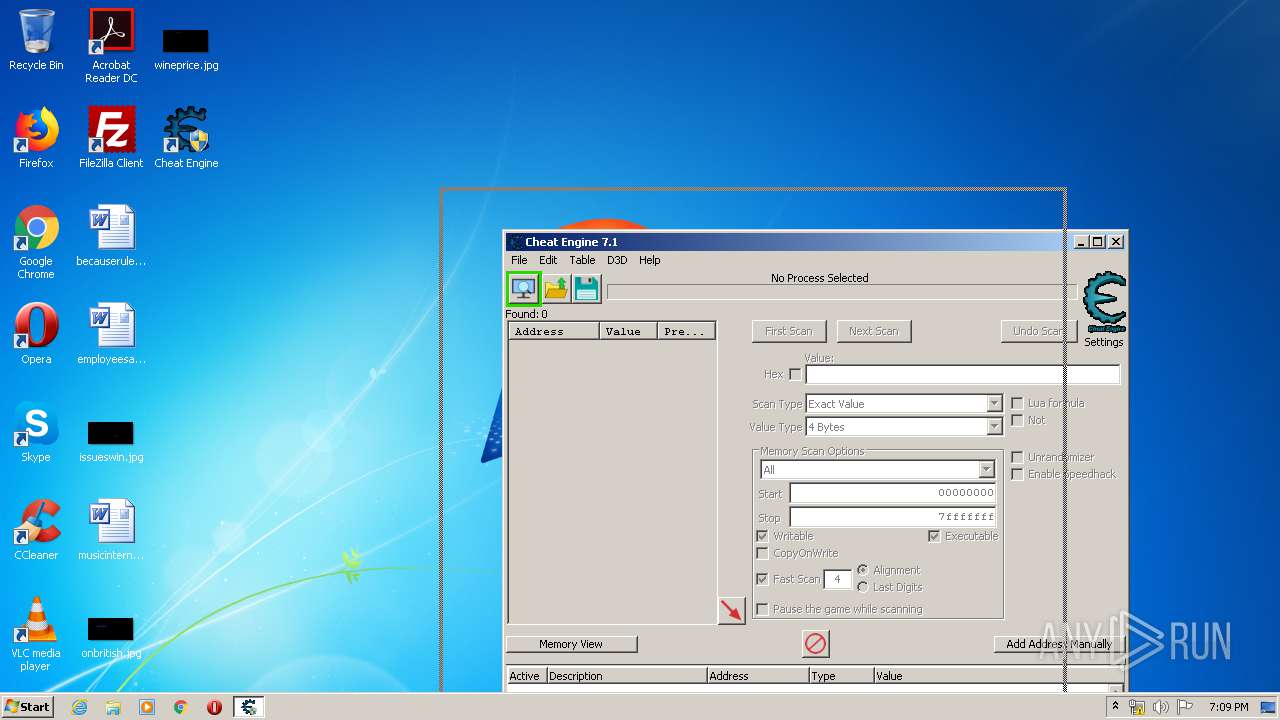Launch Cheat Engine desktop shortcut

186,139
